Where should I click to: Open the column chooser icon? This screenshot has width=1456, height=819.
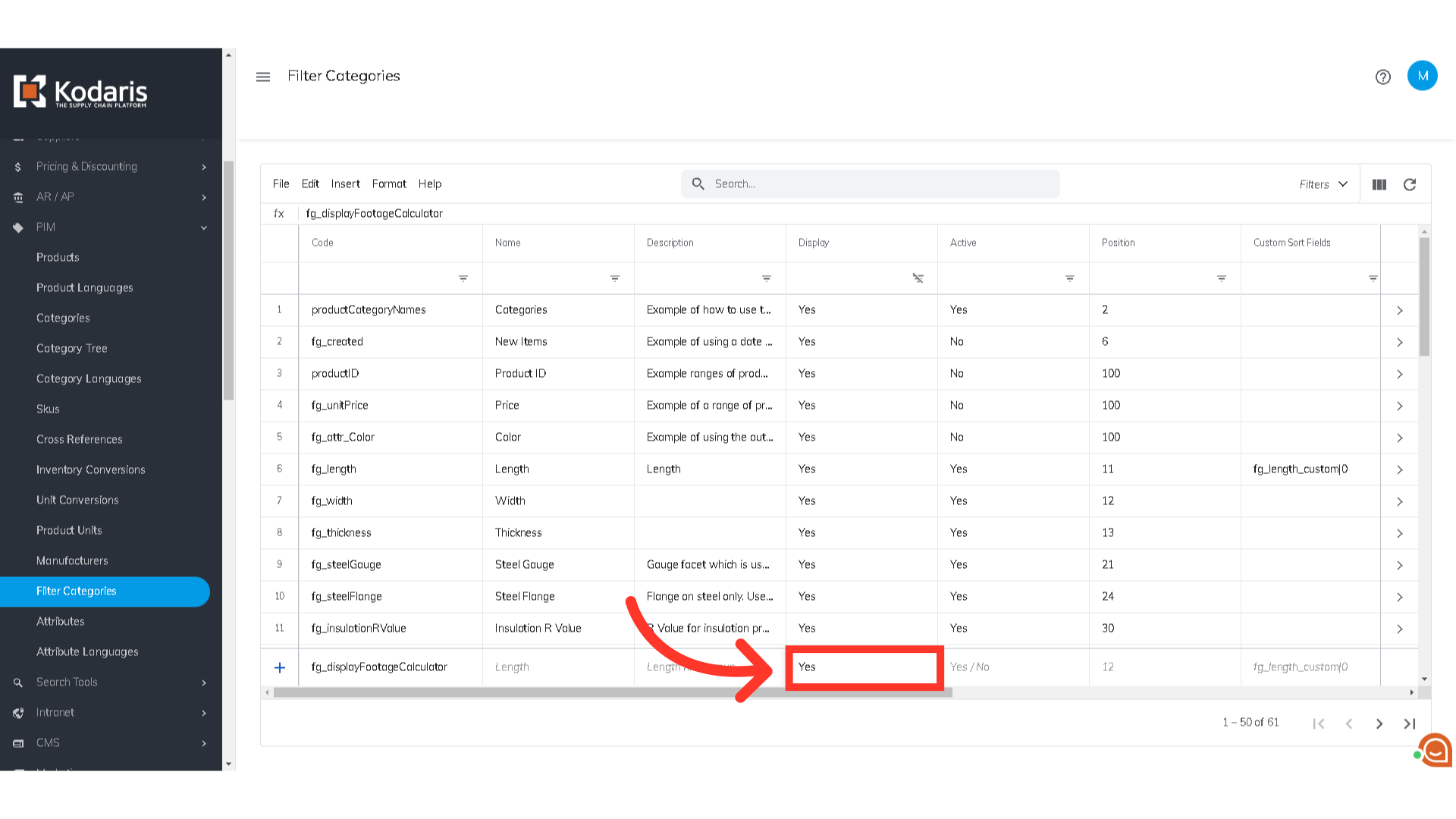(1379, 184)
